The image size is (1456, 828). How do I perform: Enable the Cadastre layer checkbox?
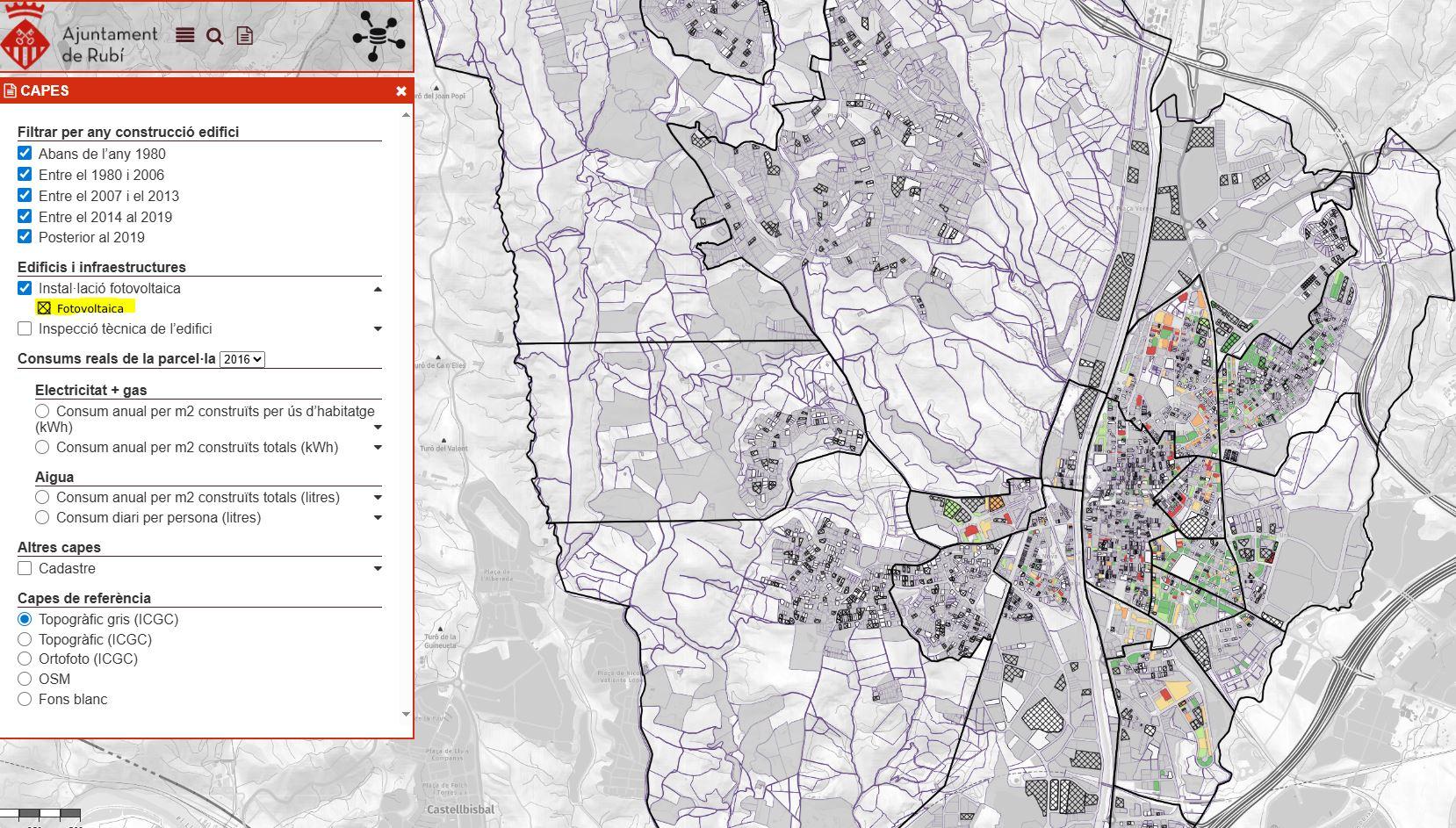[25, 568]
